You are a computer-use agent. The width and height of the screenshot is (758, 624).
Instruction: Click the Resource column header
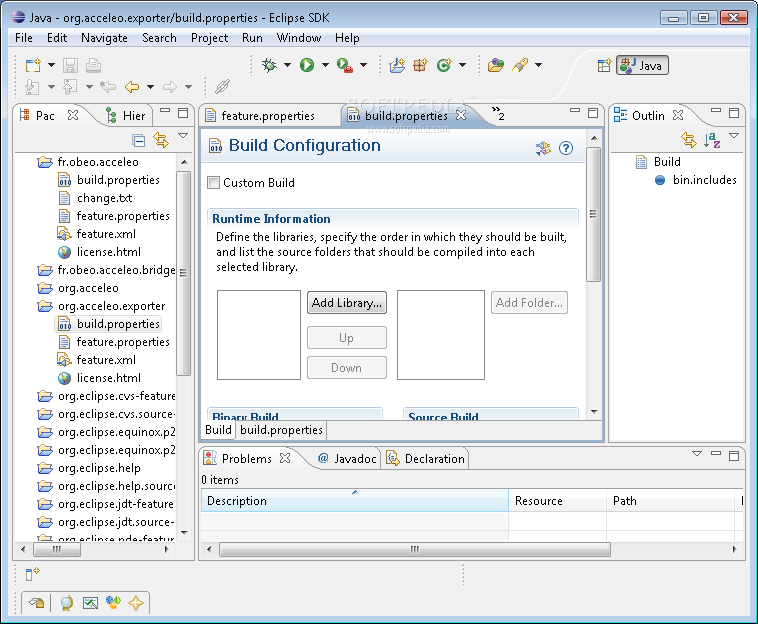pos(557,501)
